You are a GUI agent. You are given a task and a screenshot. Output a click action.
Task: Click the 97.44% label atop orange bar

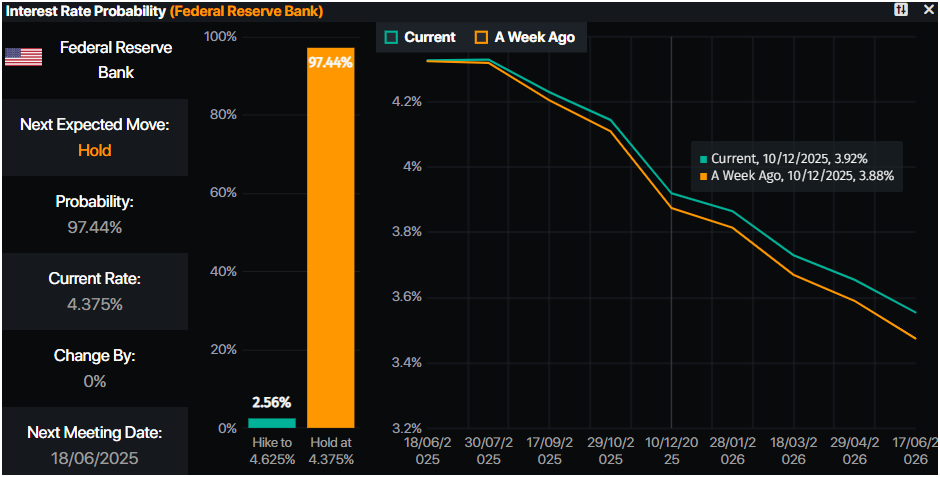[x=330, y=62]
